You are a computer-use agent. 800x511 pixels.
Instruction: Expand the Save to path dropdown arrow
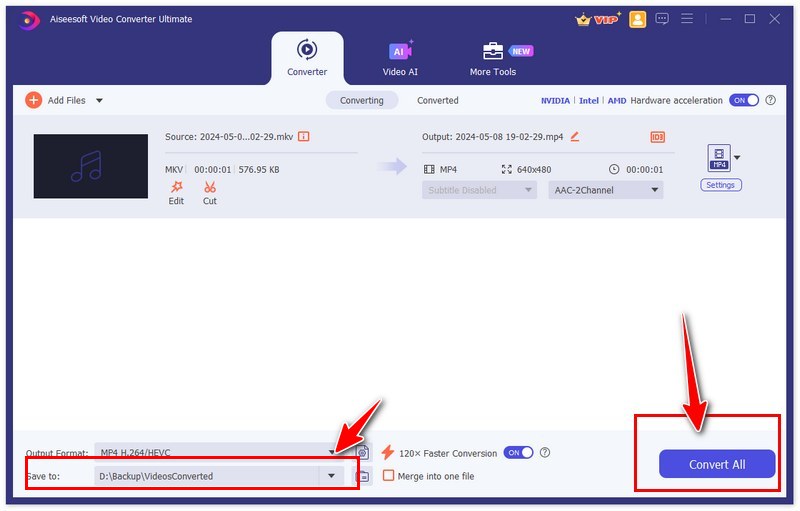click(331, 476)
